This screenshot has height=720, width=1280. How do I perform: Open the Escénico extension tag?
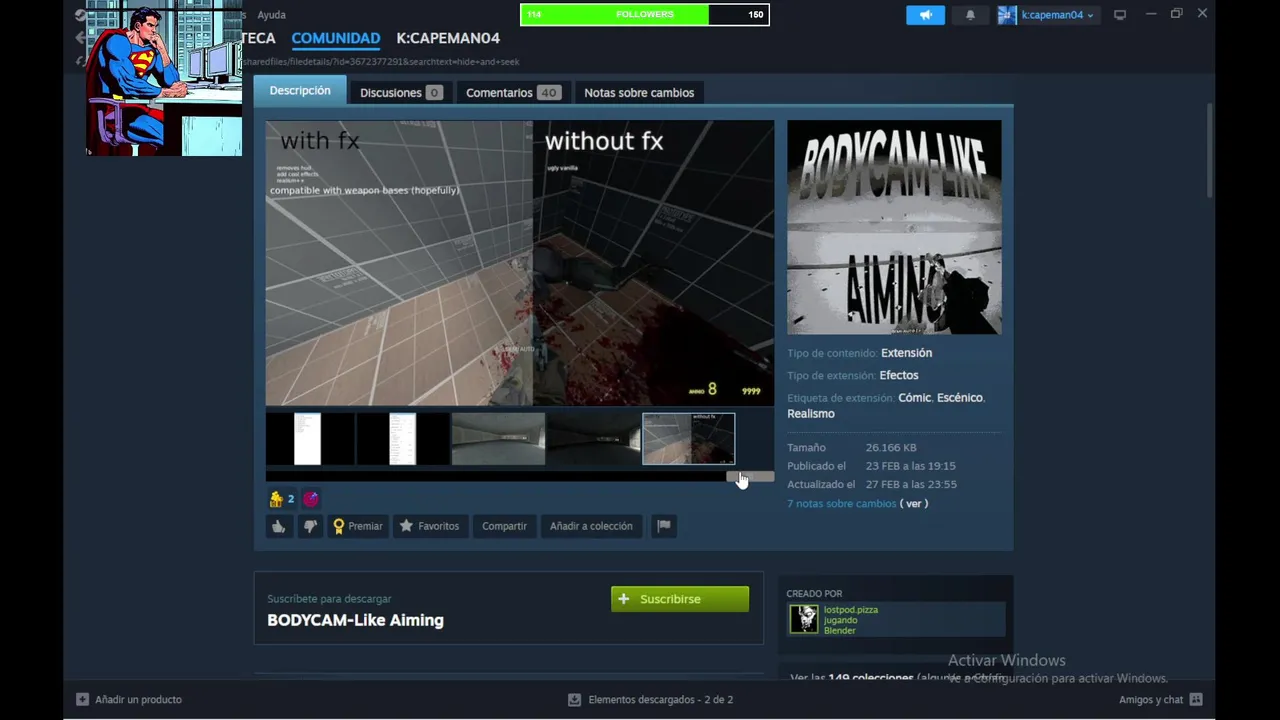(x=960, y=398)
